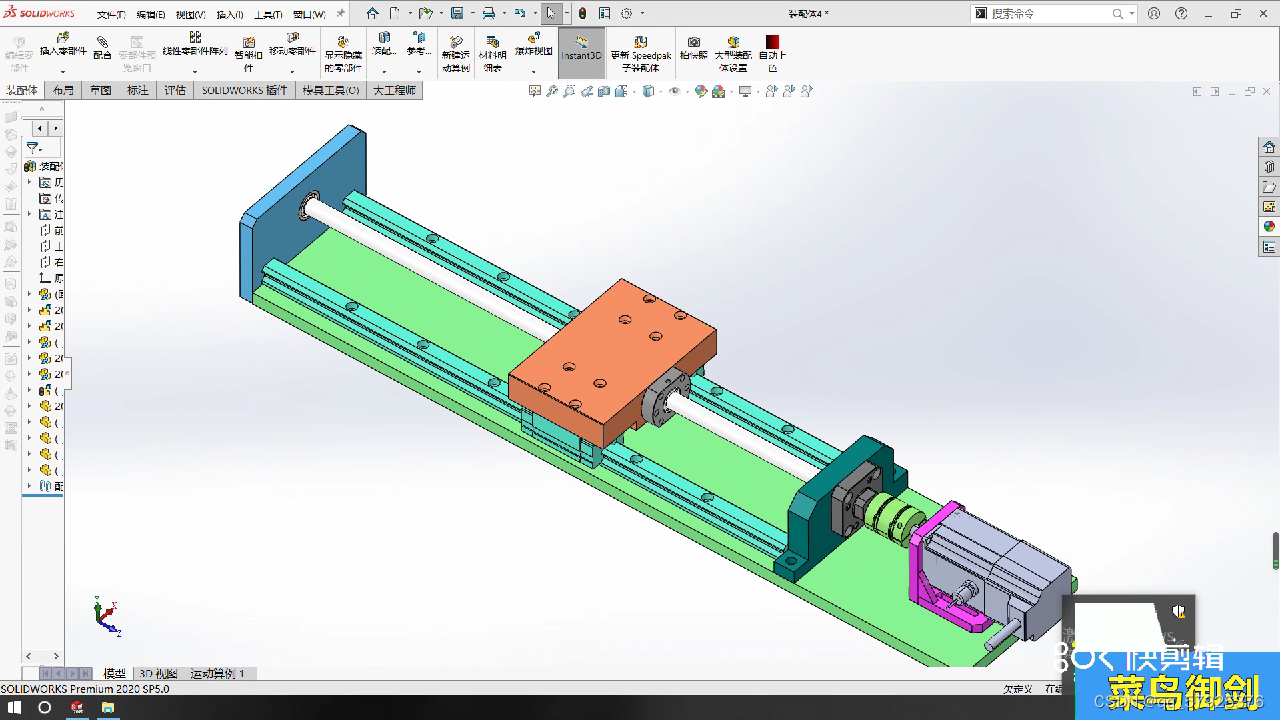The image size is (1280, 720).
Task: Toggle Hide/Show Items eye icon
Action: point(675,91)
